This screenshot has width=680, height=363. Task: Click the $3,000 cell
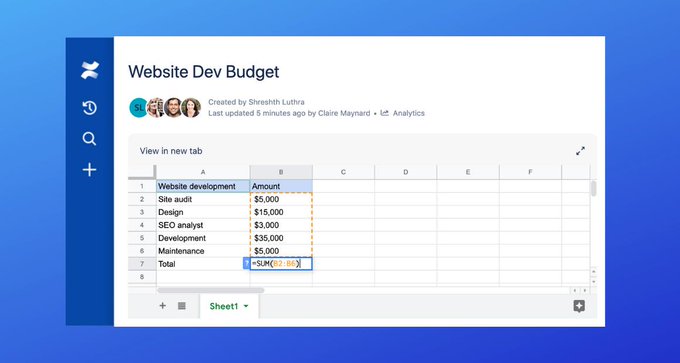click(x=281, y=225)
